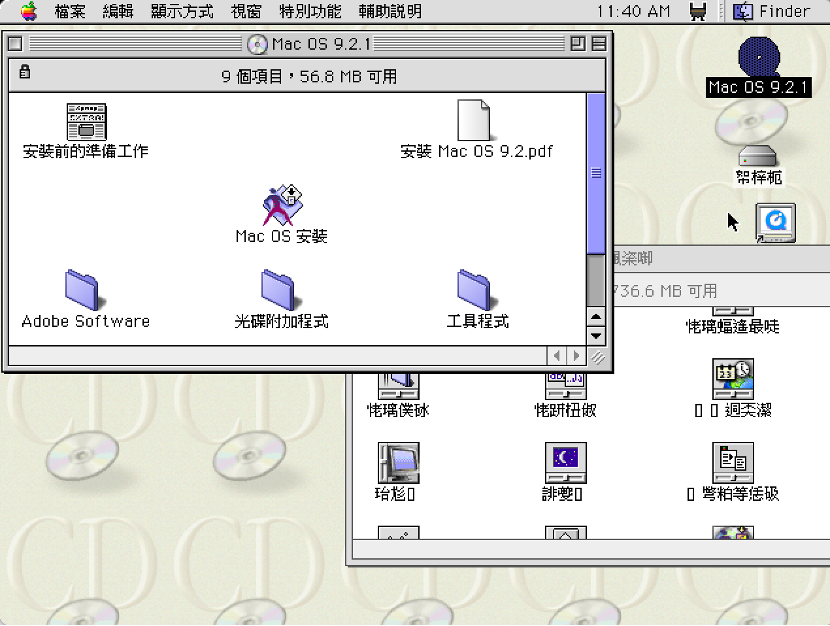The image size is (830, 626).
Task: Close the Mac OS 9.2.1 window
Action: tap(15, 43)
